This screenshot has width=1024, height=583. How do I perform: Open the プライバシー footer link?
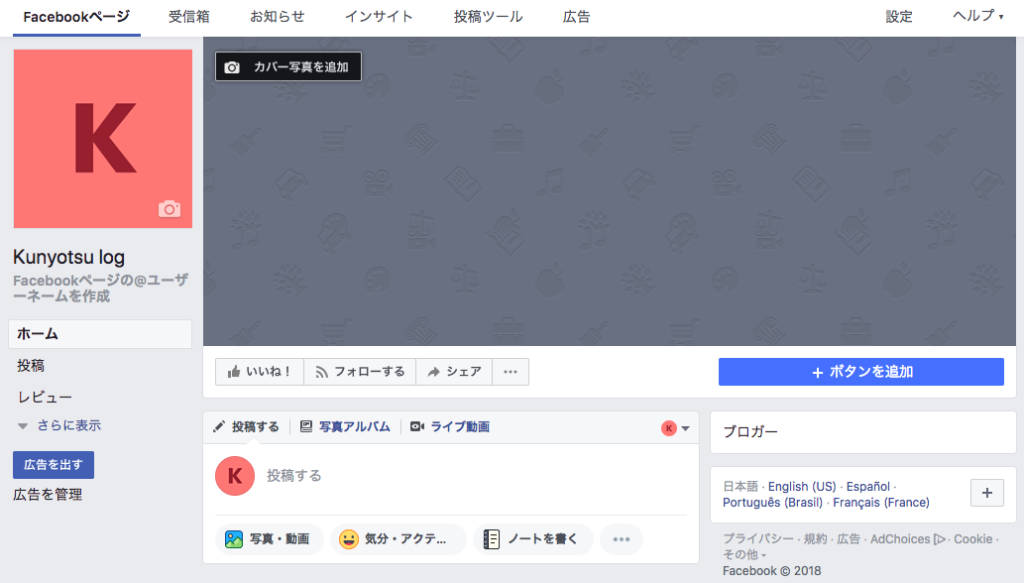click(758, 539)
